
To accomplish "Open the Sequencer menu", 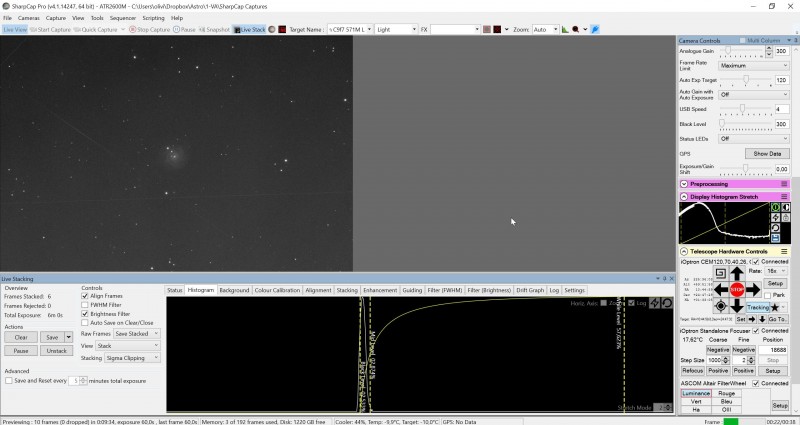I will 123,18.
